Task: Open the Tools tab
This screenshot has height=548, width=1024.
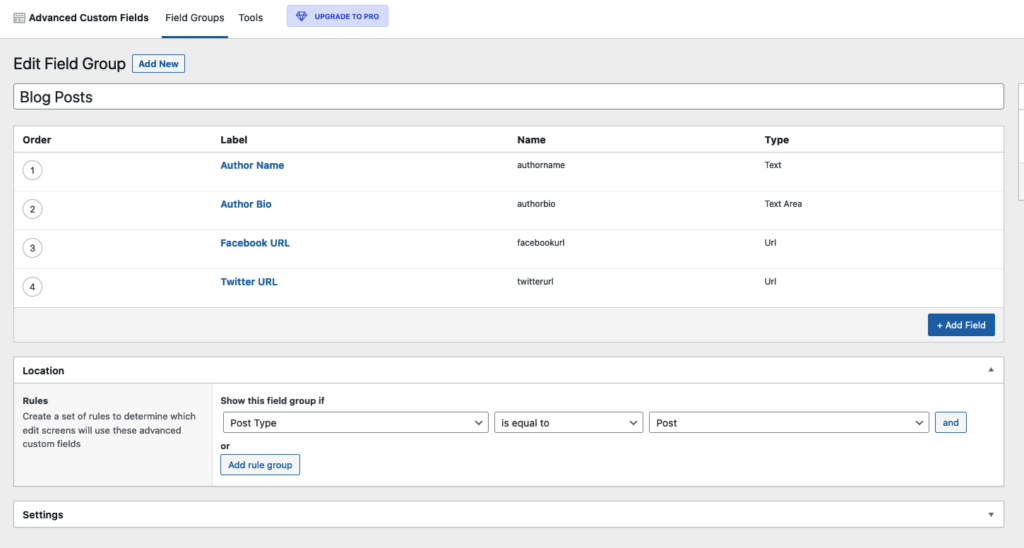Action: [x=251, y=18]
